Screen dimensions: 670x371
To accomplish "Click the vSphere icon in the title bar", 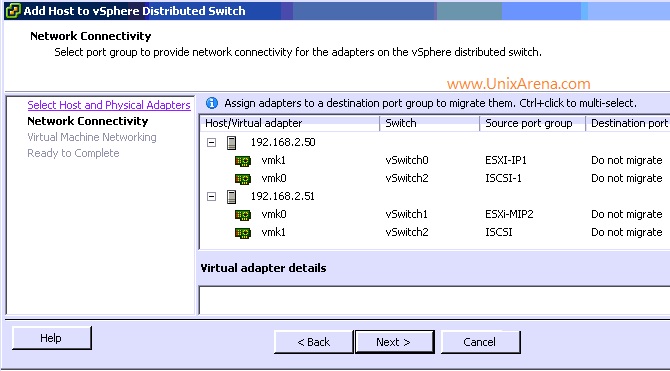I will [x=13, y=10].
